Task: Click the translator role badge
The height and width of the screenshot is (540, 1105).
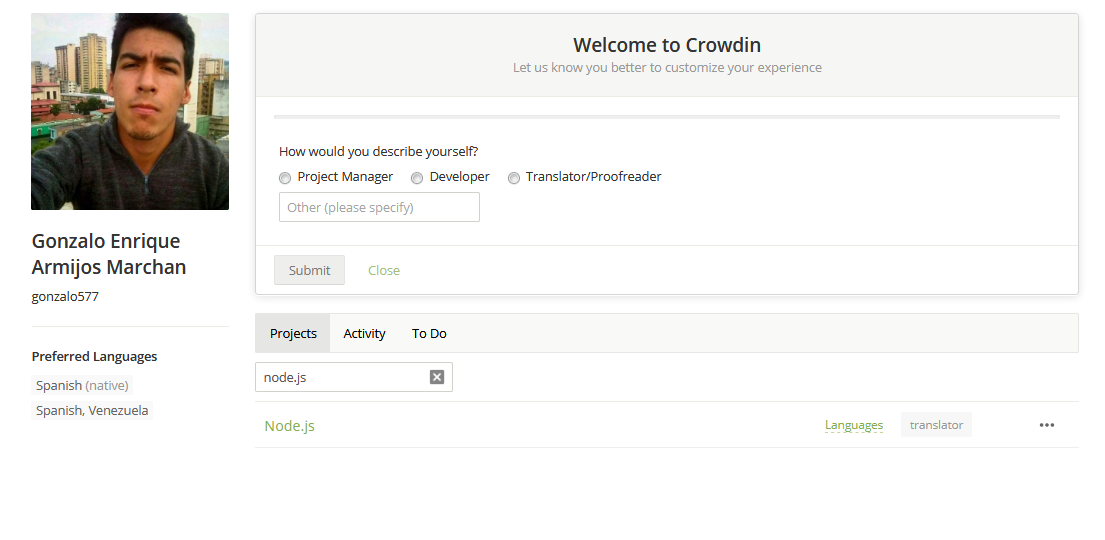Action: pyautogui.click(x=936, y=425)
